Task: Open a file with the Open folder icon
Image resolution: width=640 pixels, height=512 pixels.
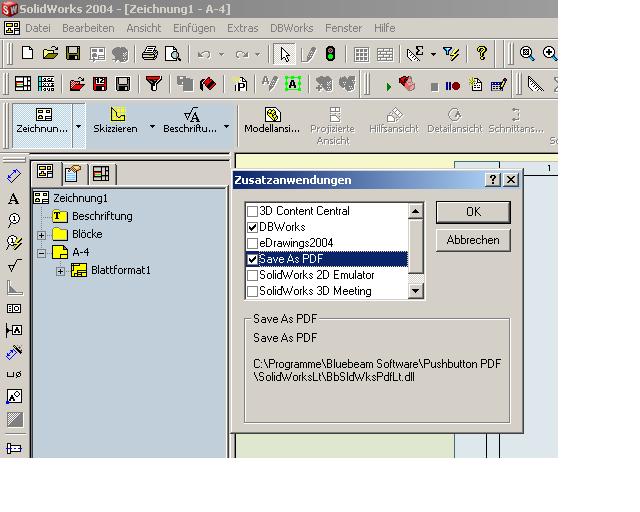Action: tap(50, 53)
